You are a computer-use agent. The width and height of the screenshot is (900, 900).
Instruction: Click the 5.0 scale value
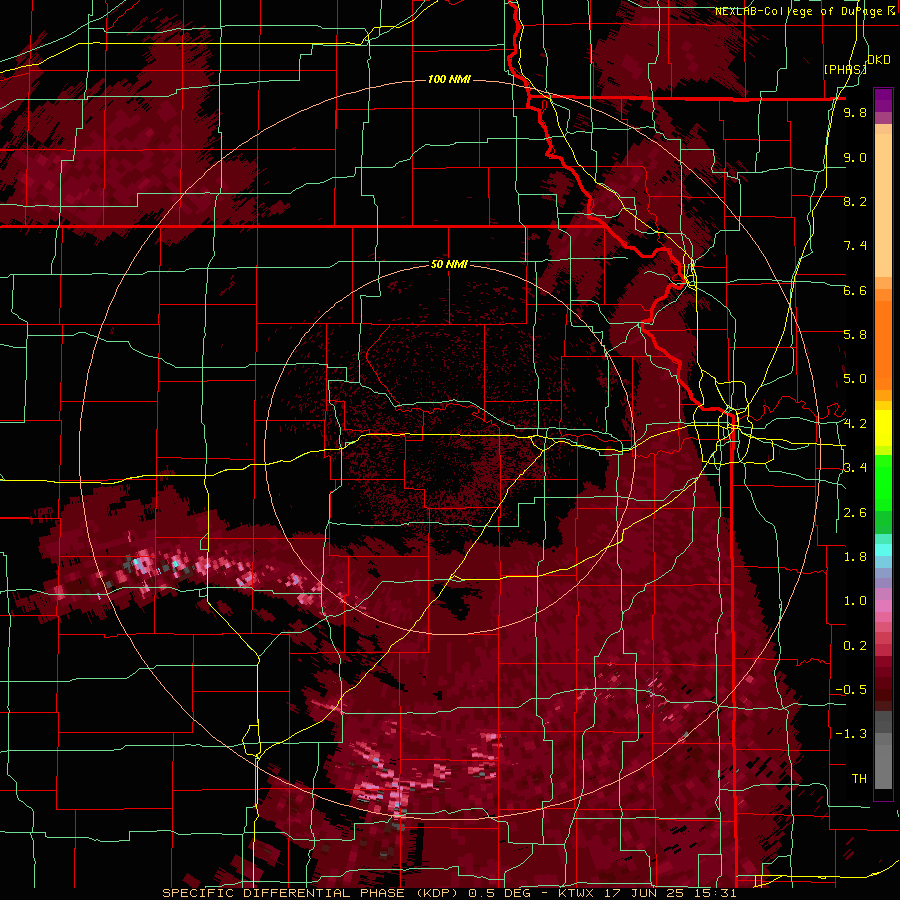coord(855,379)
